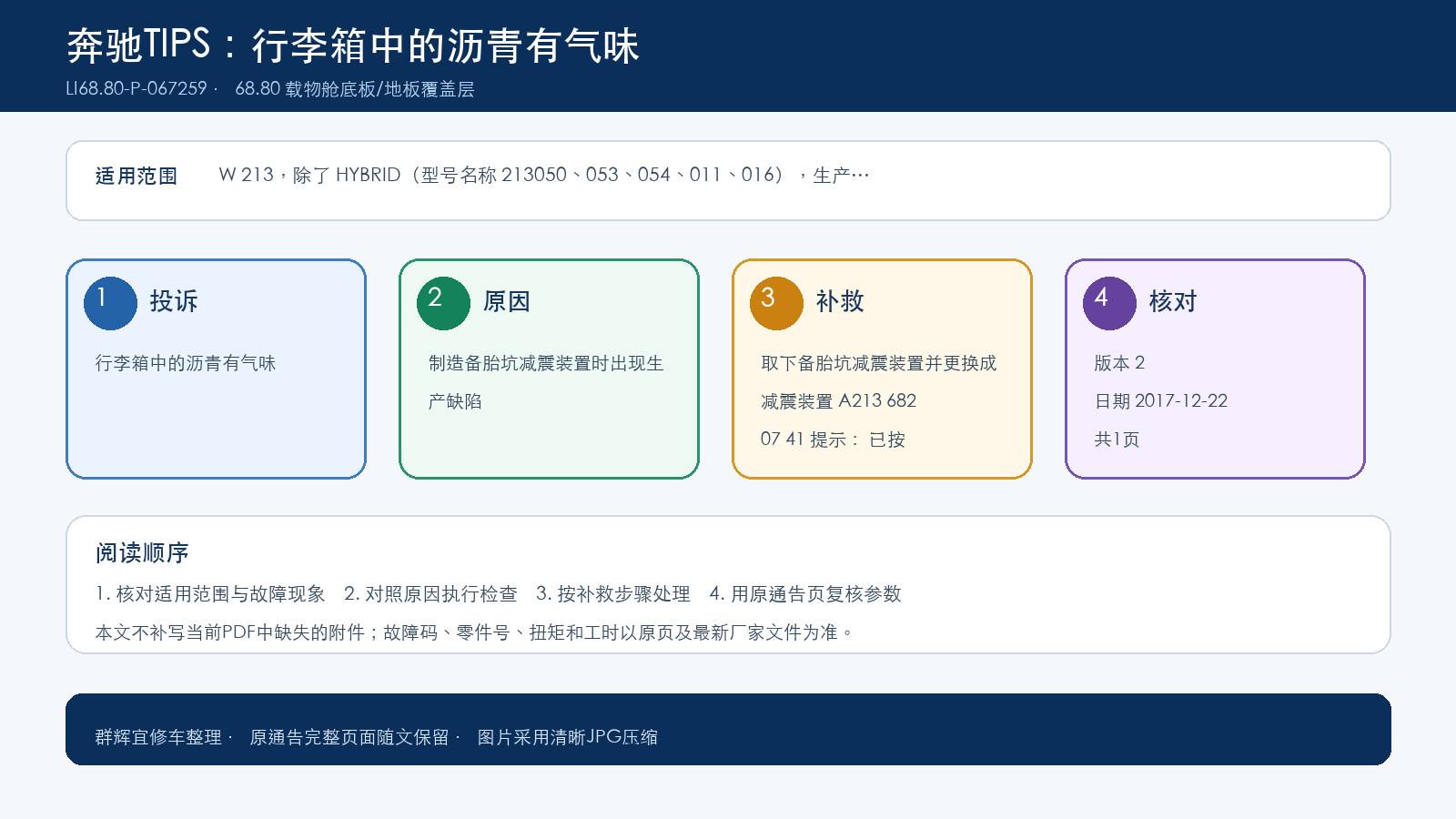This screenshot has width=1456, height=819.
Task: Click footer text 群辉宜修车整理
Action: tap(158, 737)
